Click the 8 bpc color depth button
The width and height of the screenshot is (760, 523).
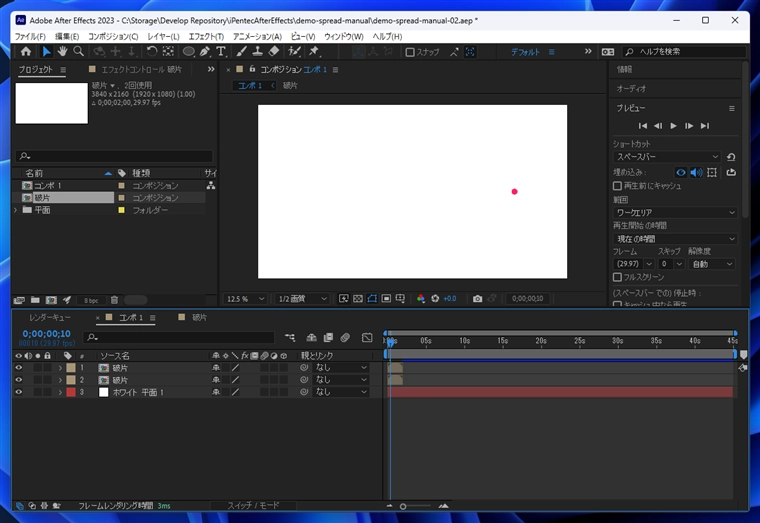[x=91, y=301]
